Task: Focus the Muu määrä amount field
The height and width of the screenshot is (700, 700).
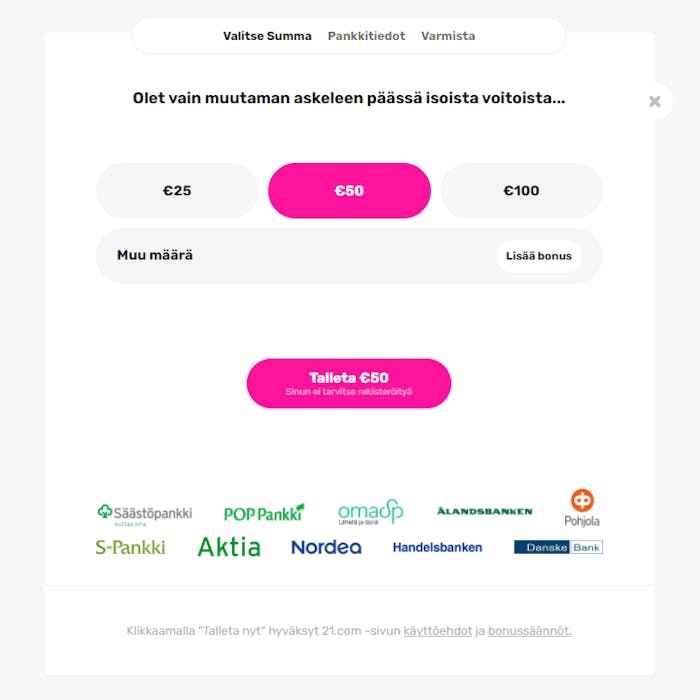Action: click(295, 256)
